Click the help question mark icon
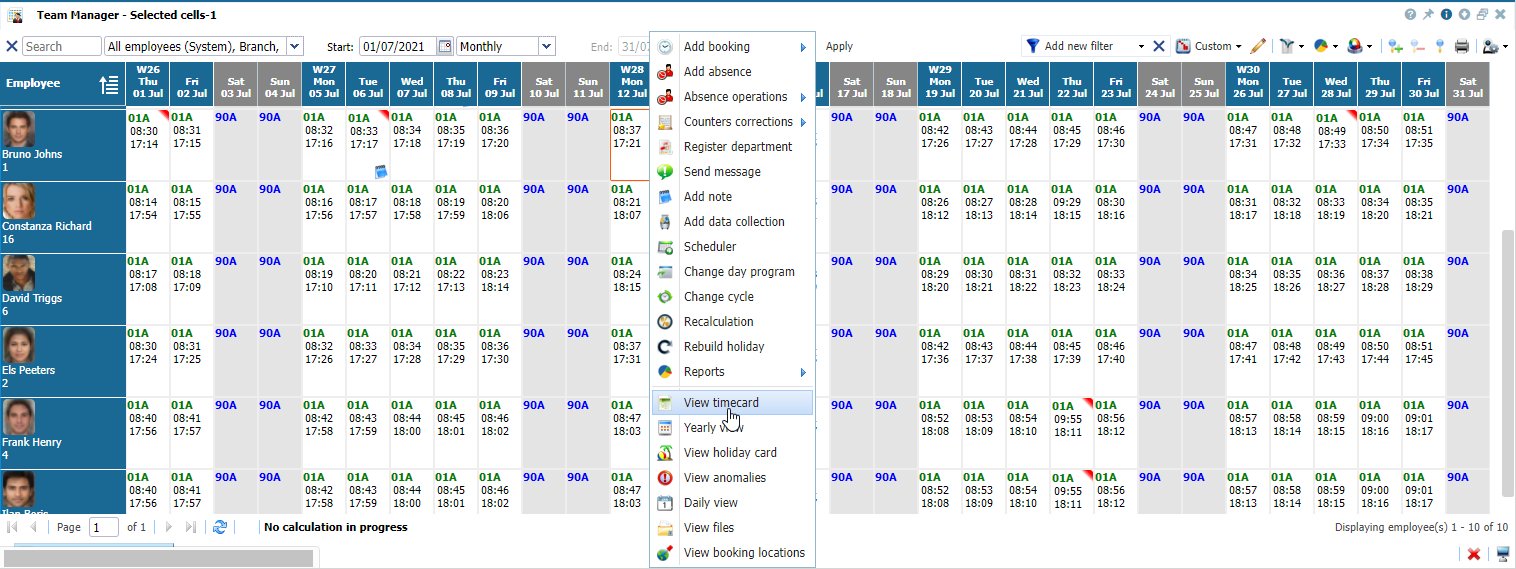 click(1410, 15)
